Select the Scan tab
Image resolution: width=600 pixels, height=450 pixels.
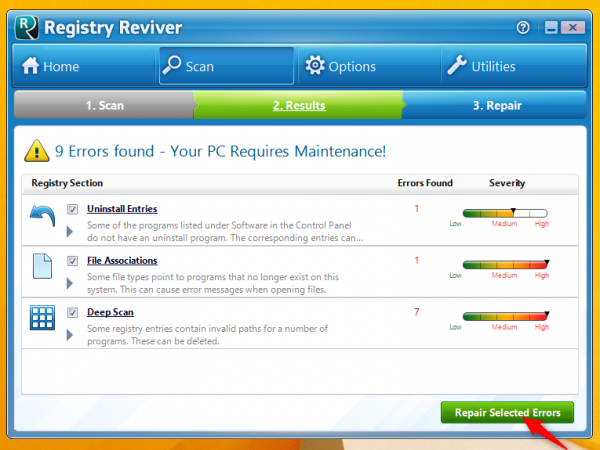point(227,66)
